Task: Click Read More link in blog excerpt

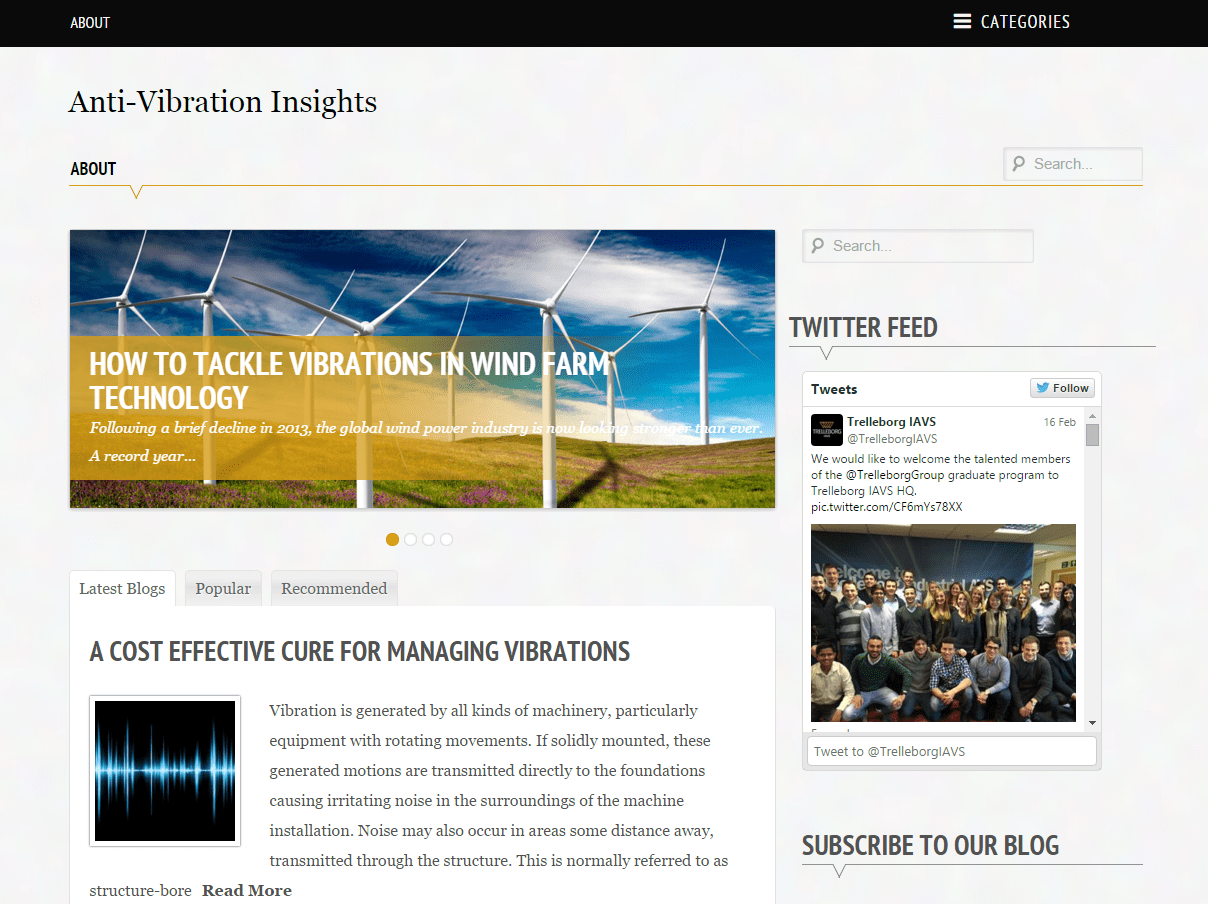Action: (x=247, y=890)
